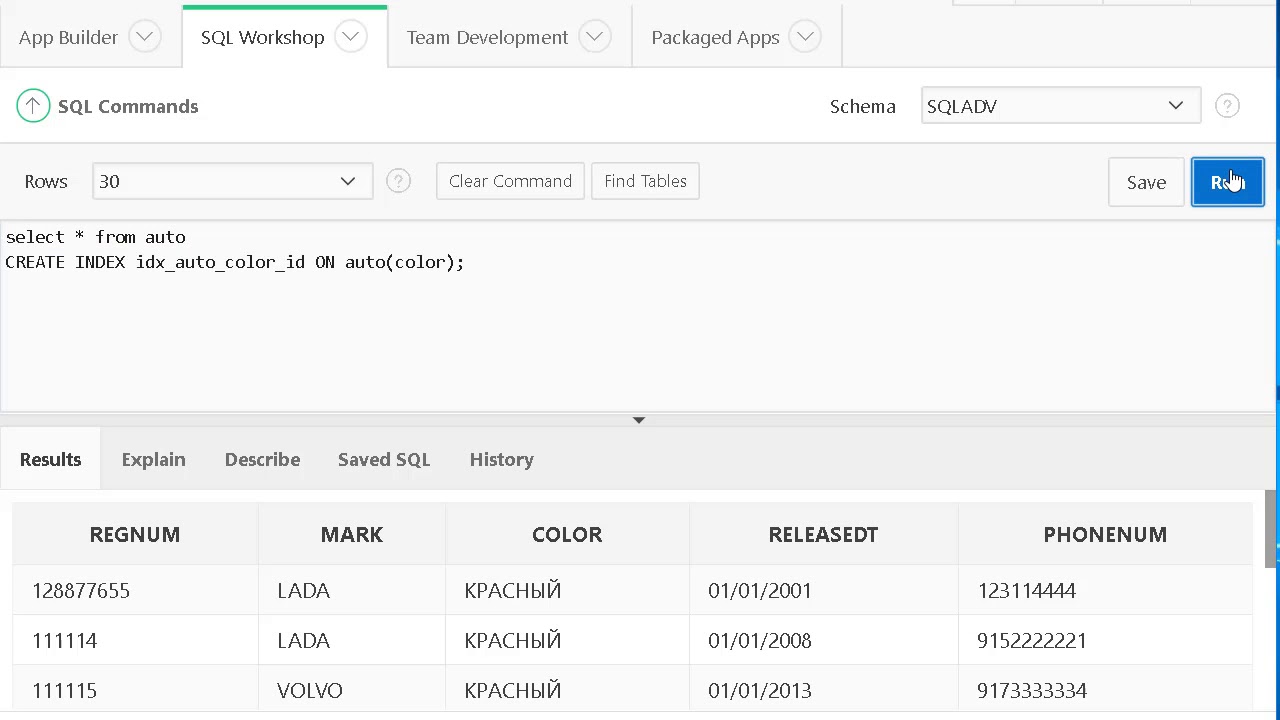Open the App Builder tab

click(x=68, y=37)
